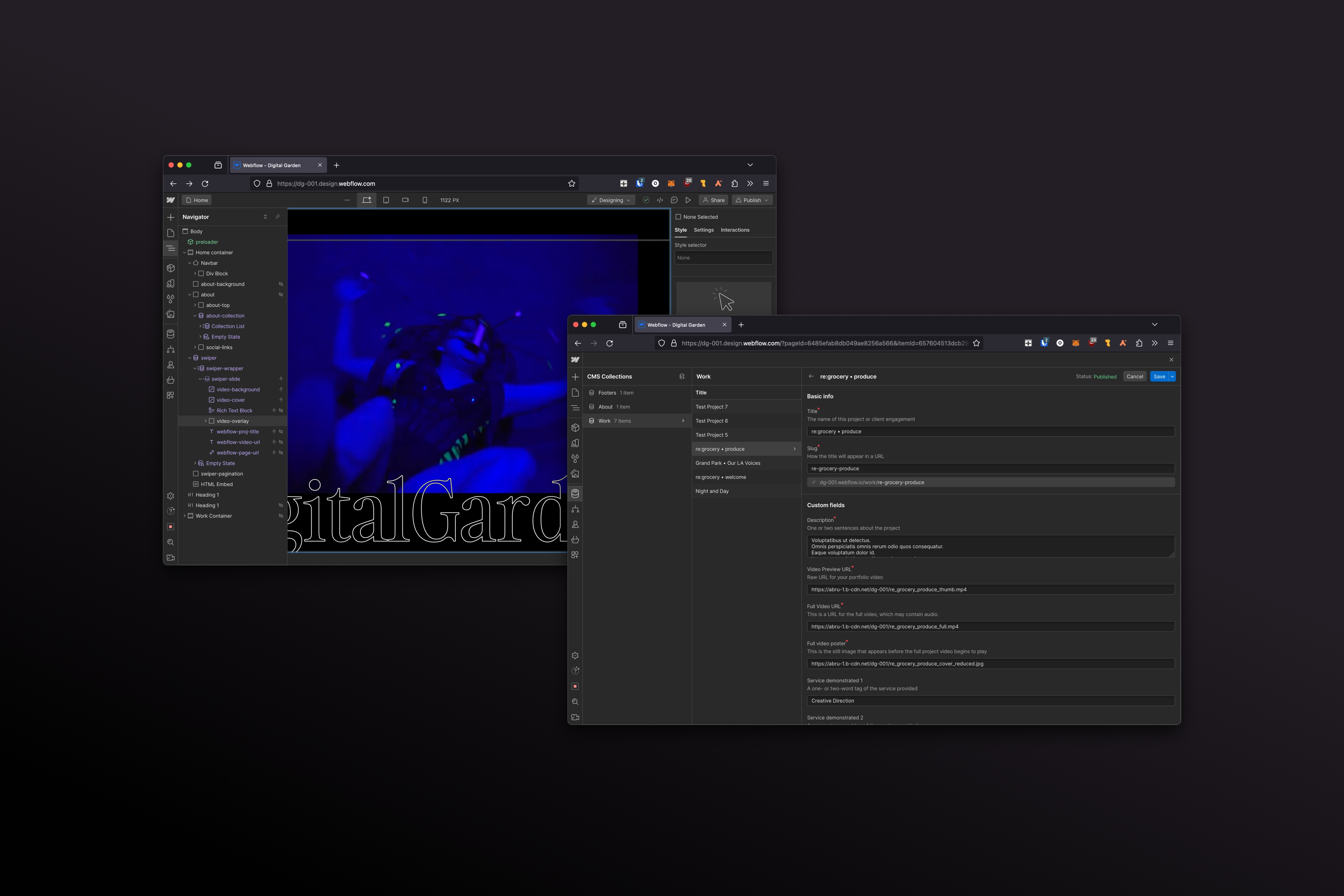Screen dimensions: 1344x896
Task: Click into the Slug input field
Action: point(990,469)
